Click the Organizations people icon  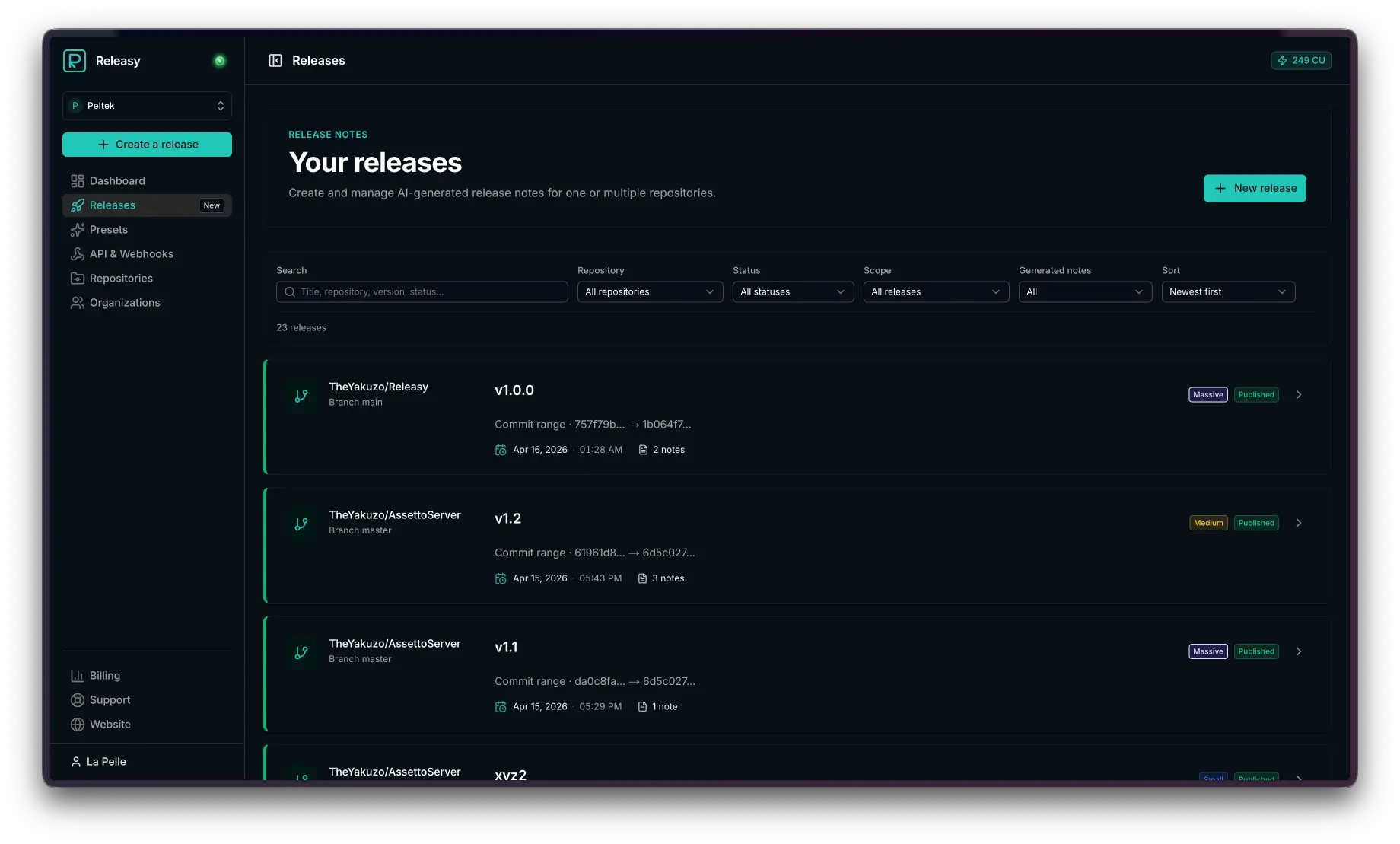78,303
